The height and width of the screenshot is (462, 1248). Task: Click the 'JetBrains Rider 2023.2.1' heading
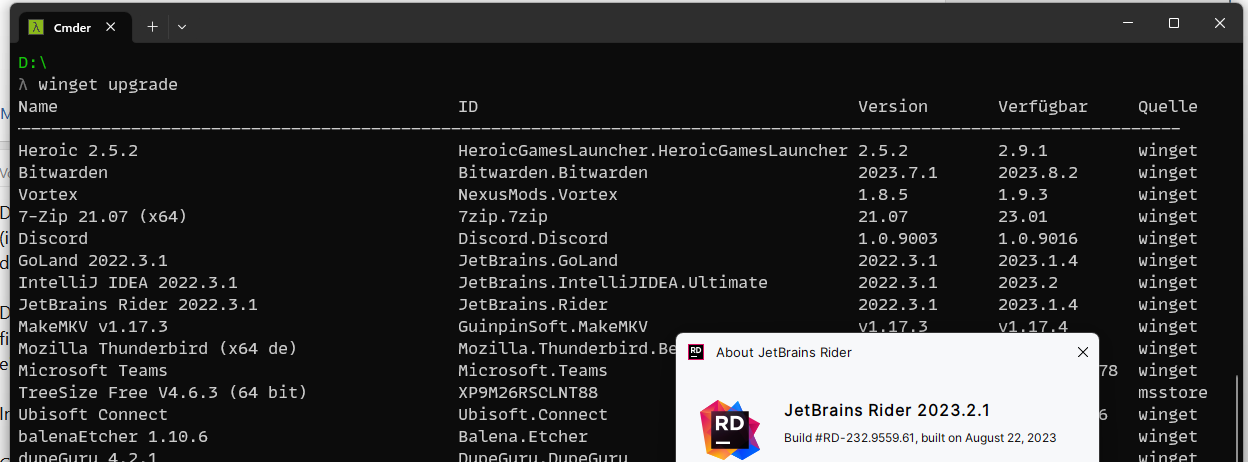(887, 411)
